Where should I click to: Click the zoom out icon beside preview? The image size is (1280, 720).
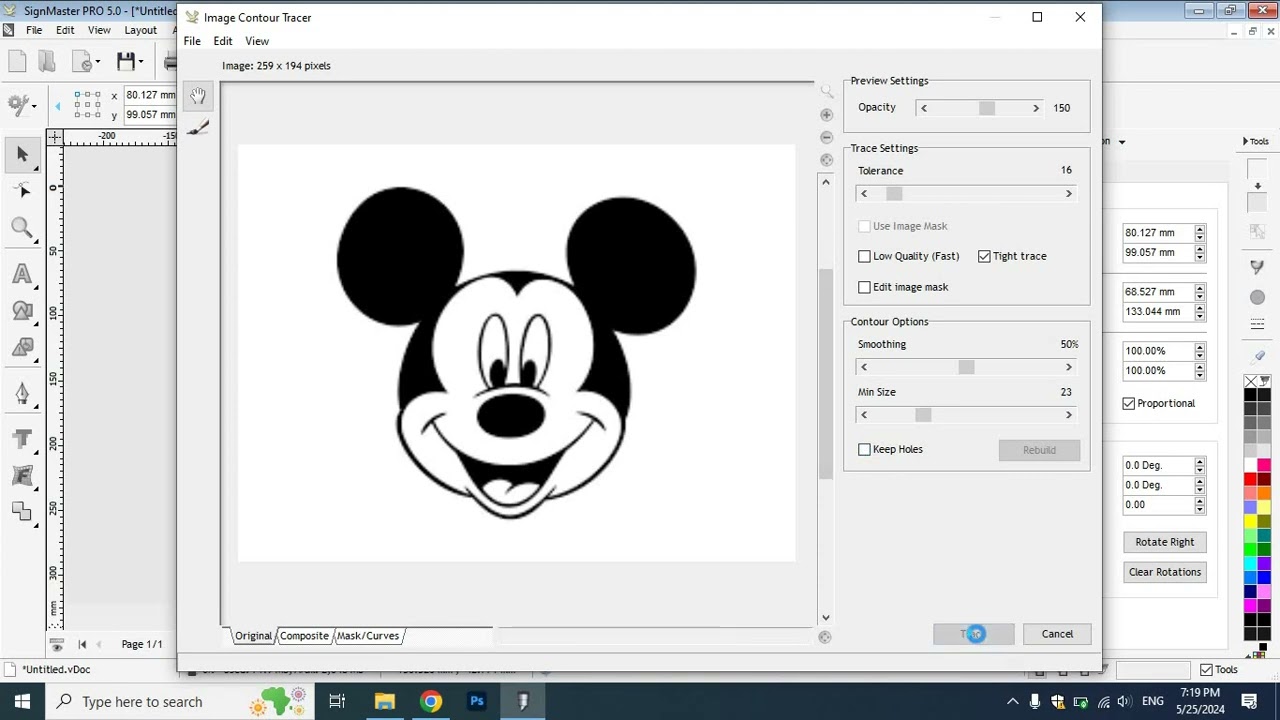click(x=826, y=137)
